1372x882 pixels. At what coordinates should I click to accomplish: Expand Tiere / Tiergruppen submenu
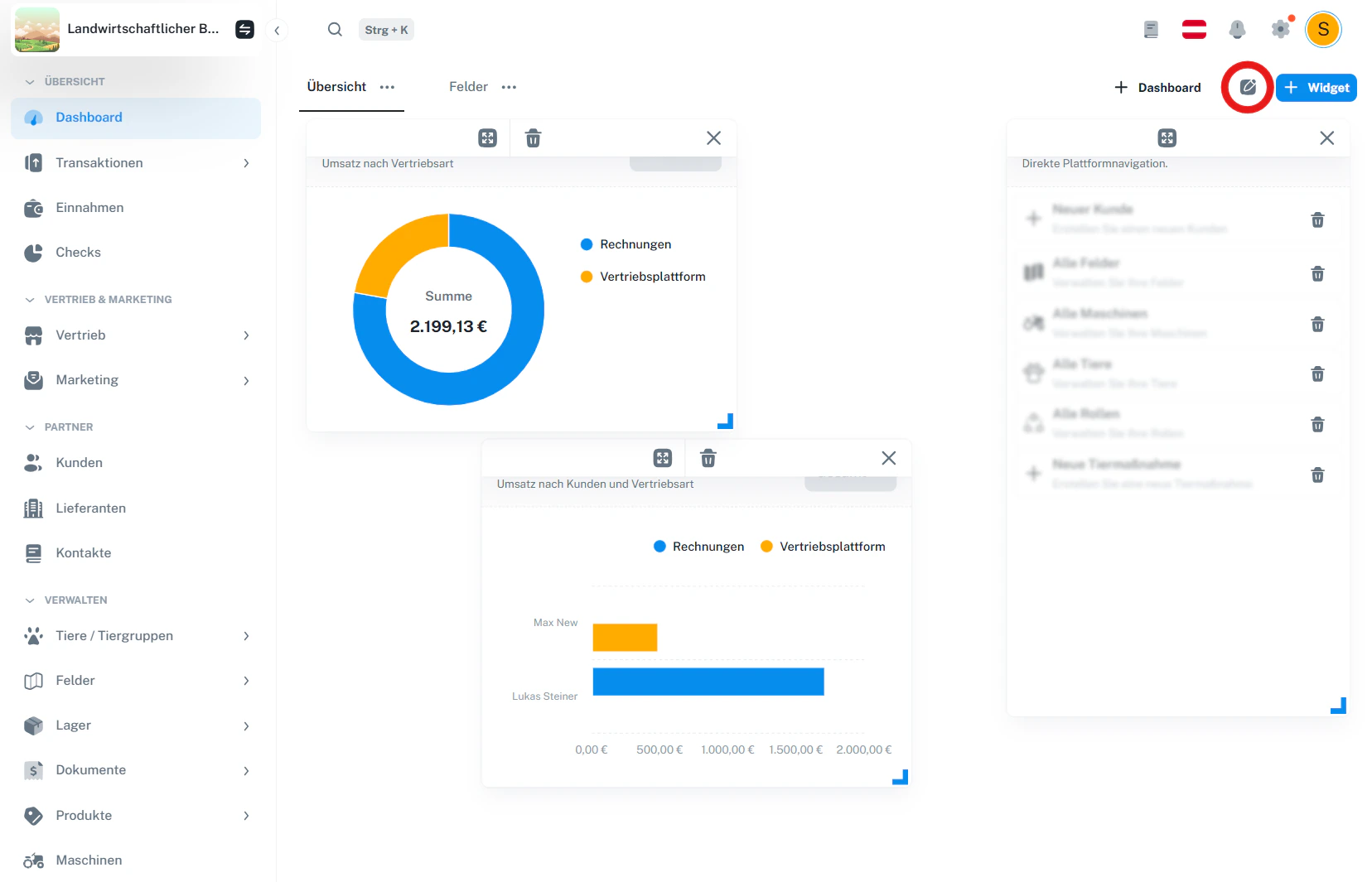tap(246, 636)
